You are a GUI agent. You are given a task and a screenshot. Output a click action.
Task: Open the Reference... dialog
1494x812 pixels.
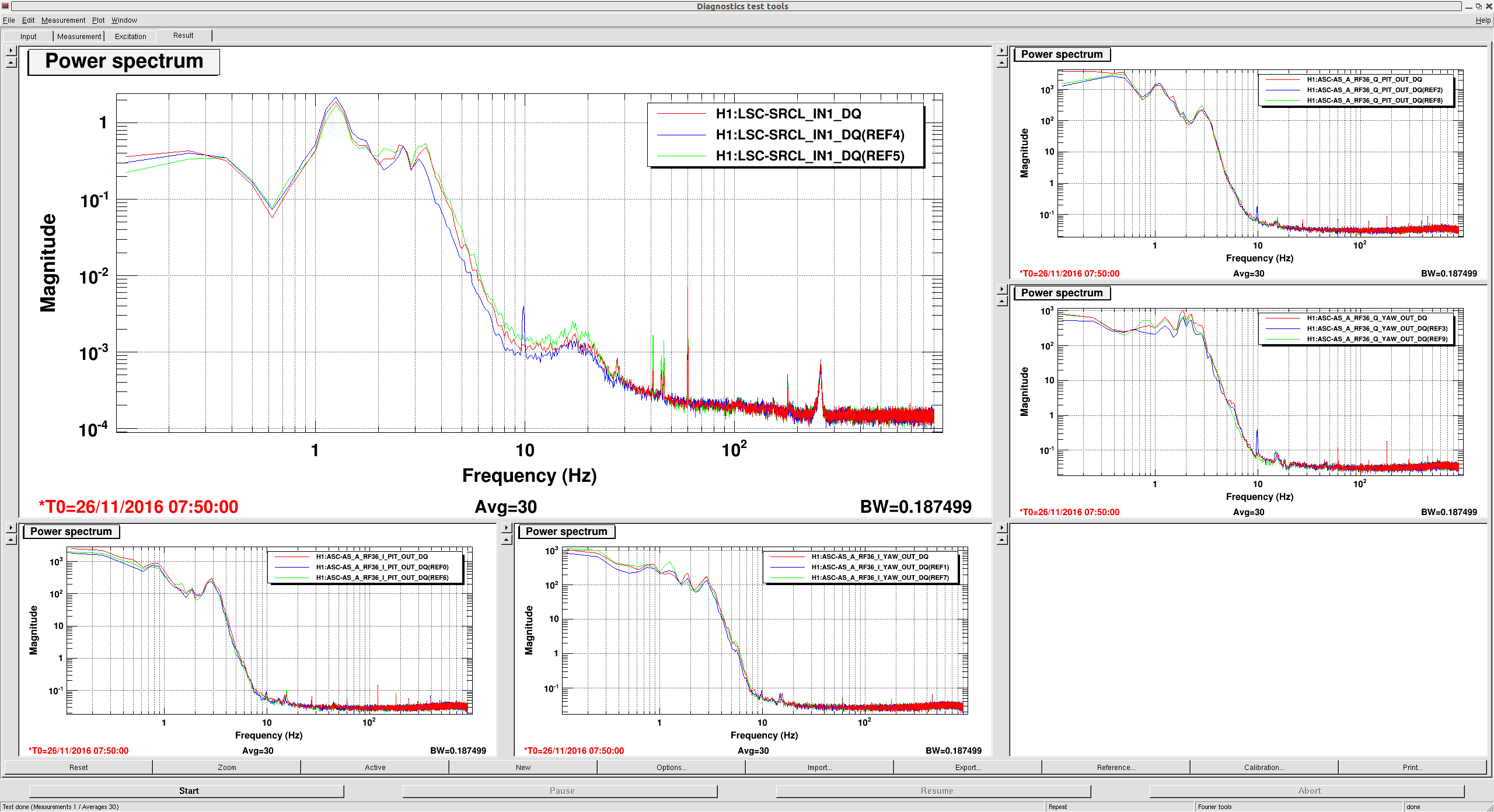tap(1116, 767)
